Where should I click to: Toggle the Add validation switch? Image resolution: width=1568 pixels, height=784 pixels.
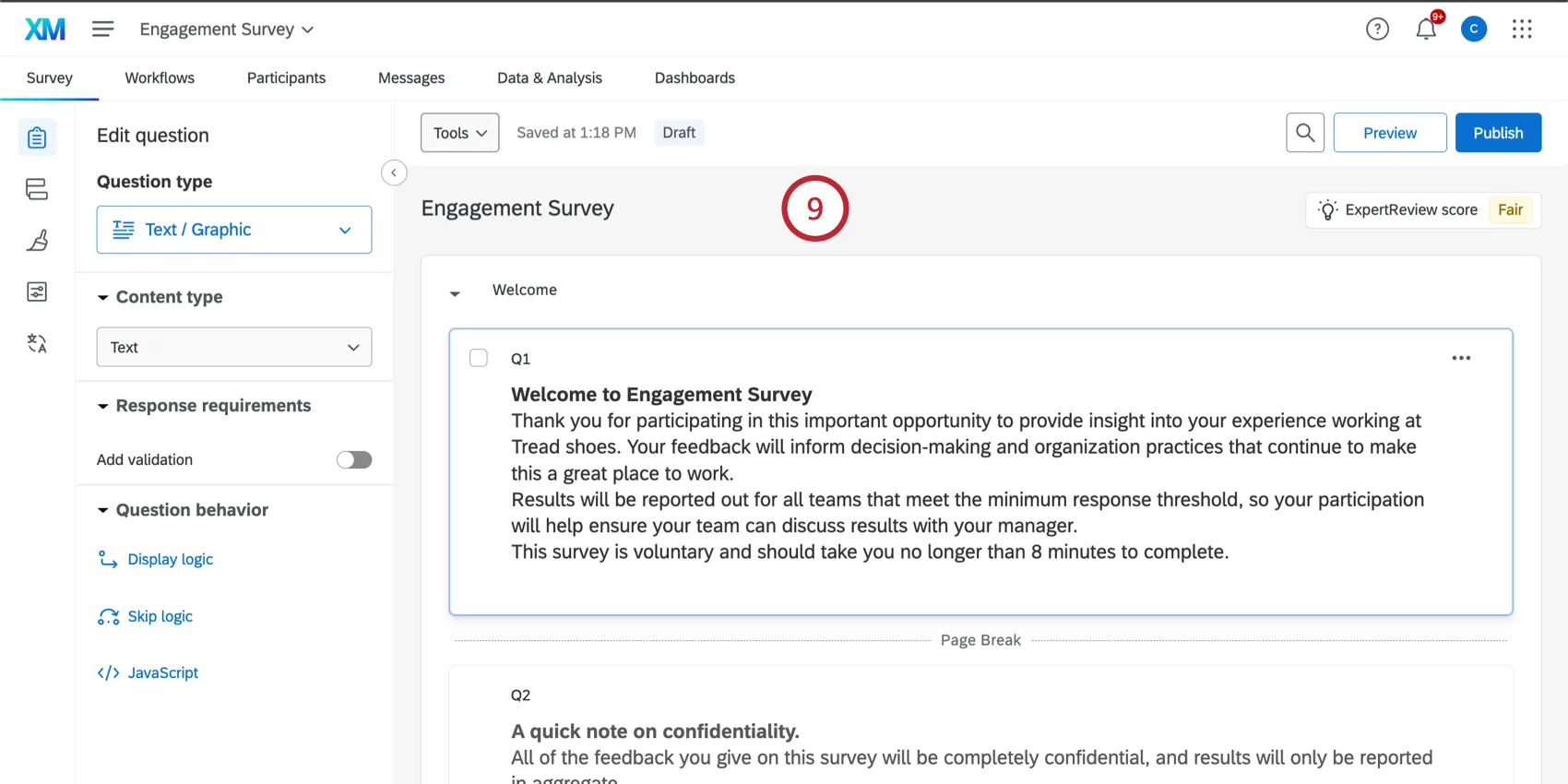coord(354,459)
